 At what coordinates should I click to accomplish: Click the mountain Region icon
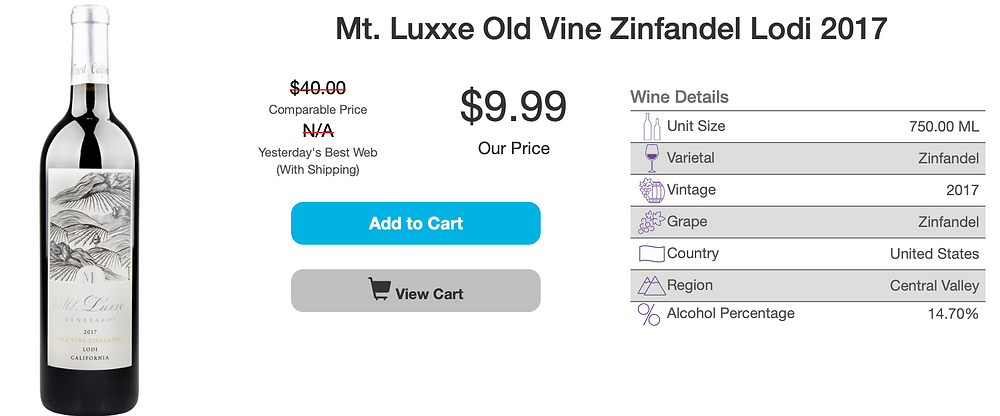click(651, 285)
